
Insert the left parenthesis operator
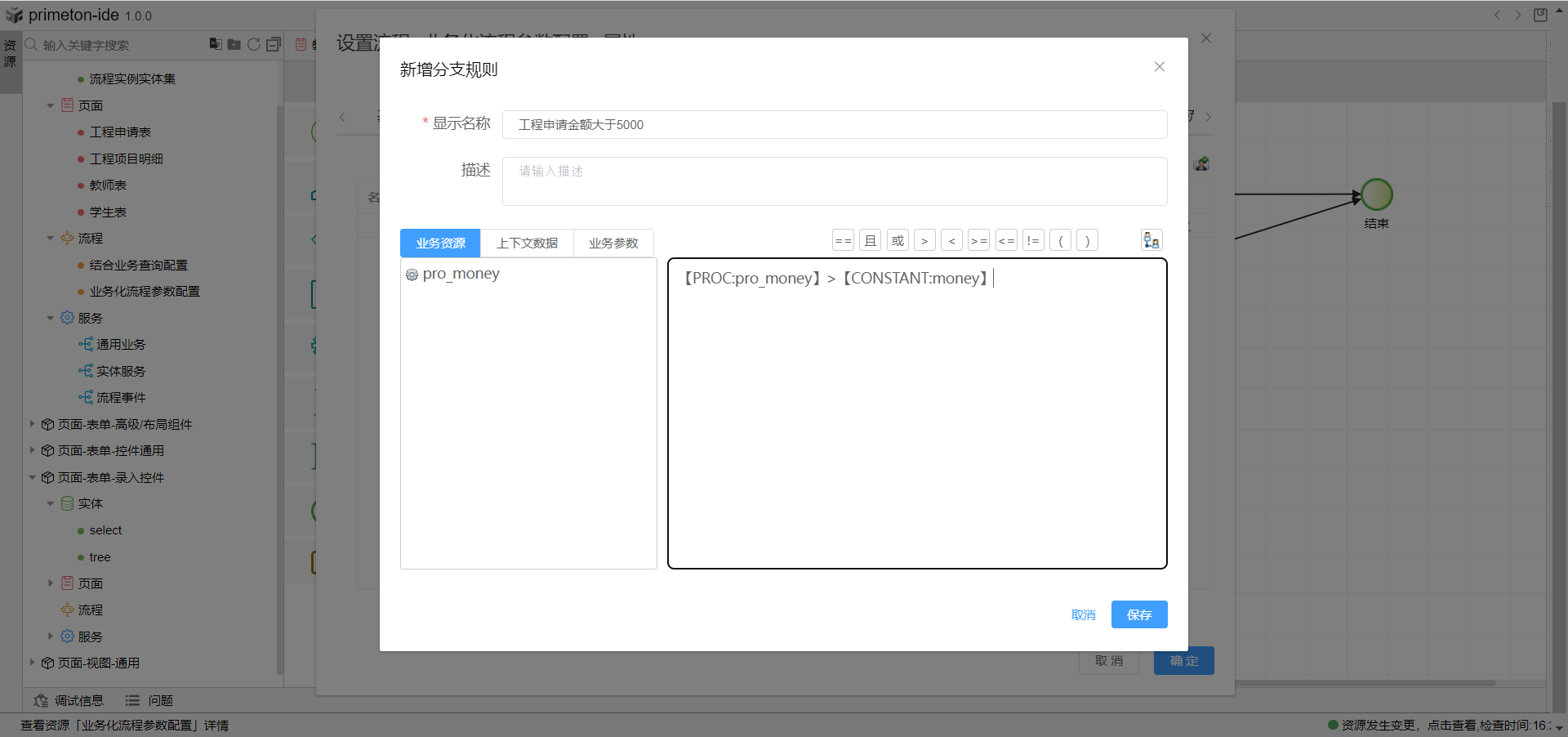(x=1060, y=240)
